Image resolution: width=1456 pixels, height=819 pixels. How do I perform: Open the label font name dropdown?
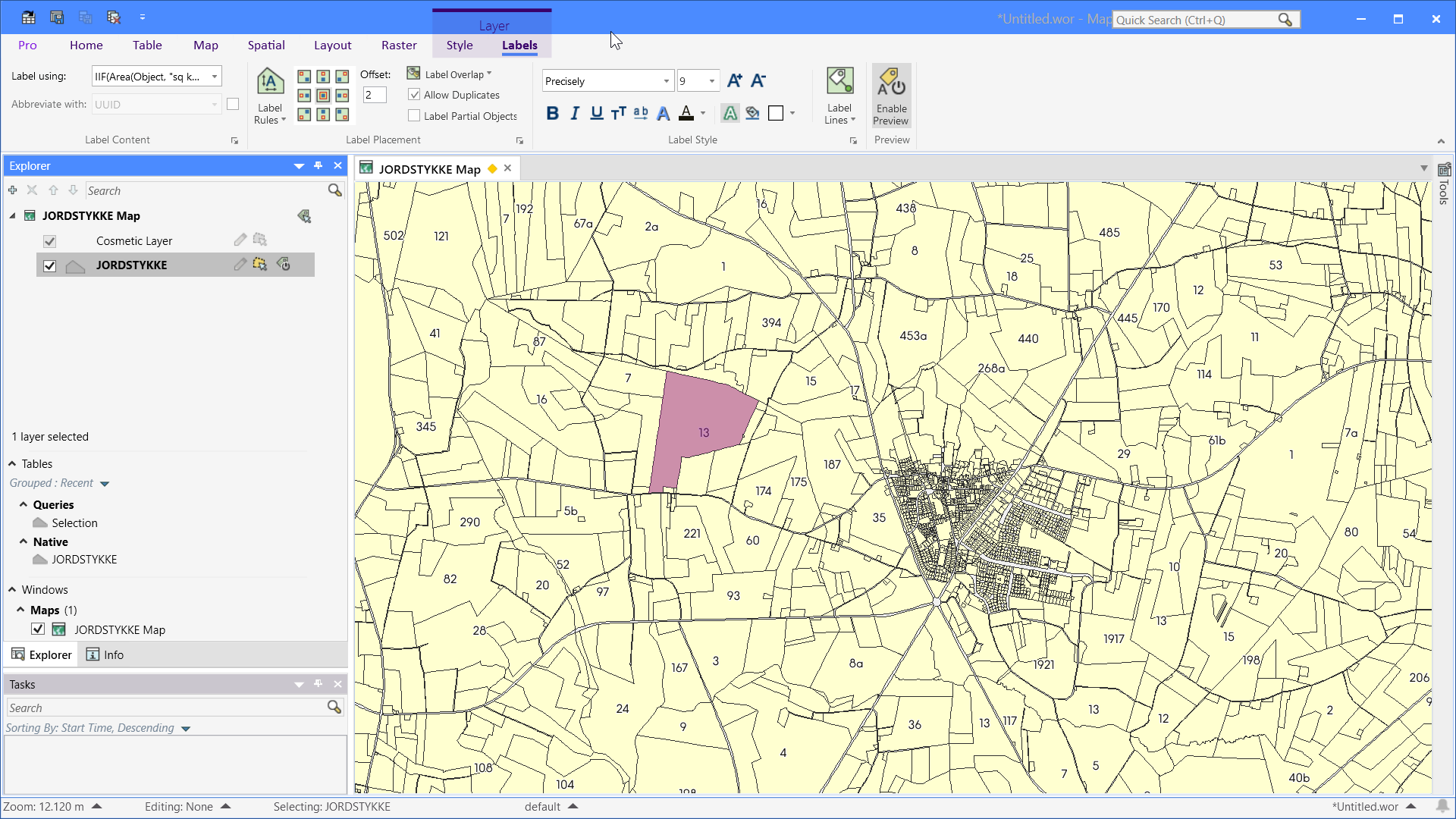[x=666, y=81]
